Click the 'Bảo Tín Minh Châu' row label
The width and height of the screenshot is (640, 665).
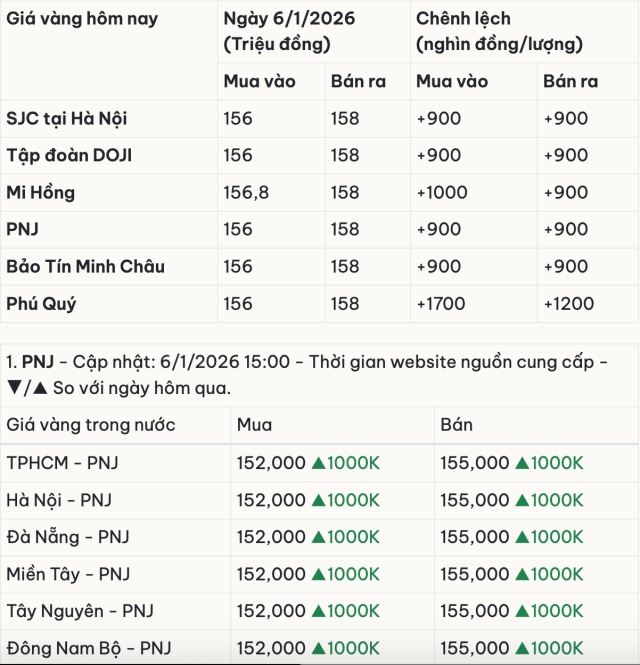click(x=85, y=267)
